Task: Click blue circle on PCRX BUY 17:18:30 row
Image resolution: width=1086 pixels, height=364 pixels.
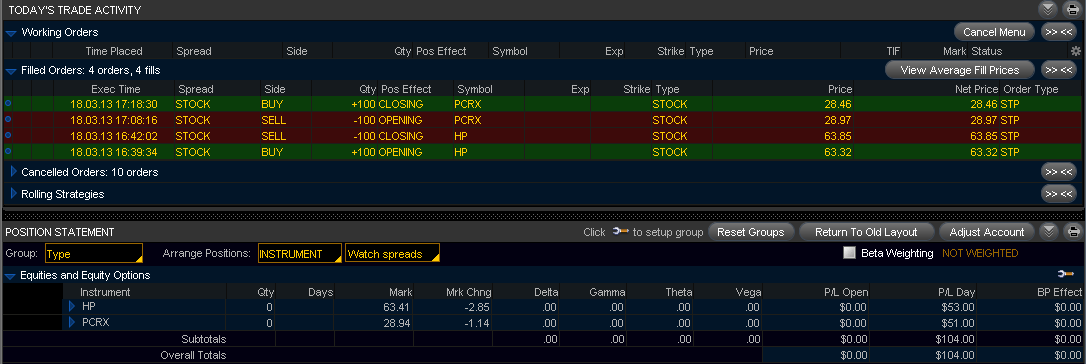Action: [x=8, y=103]
